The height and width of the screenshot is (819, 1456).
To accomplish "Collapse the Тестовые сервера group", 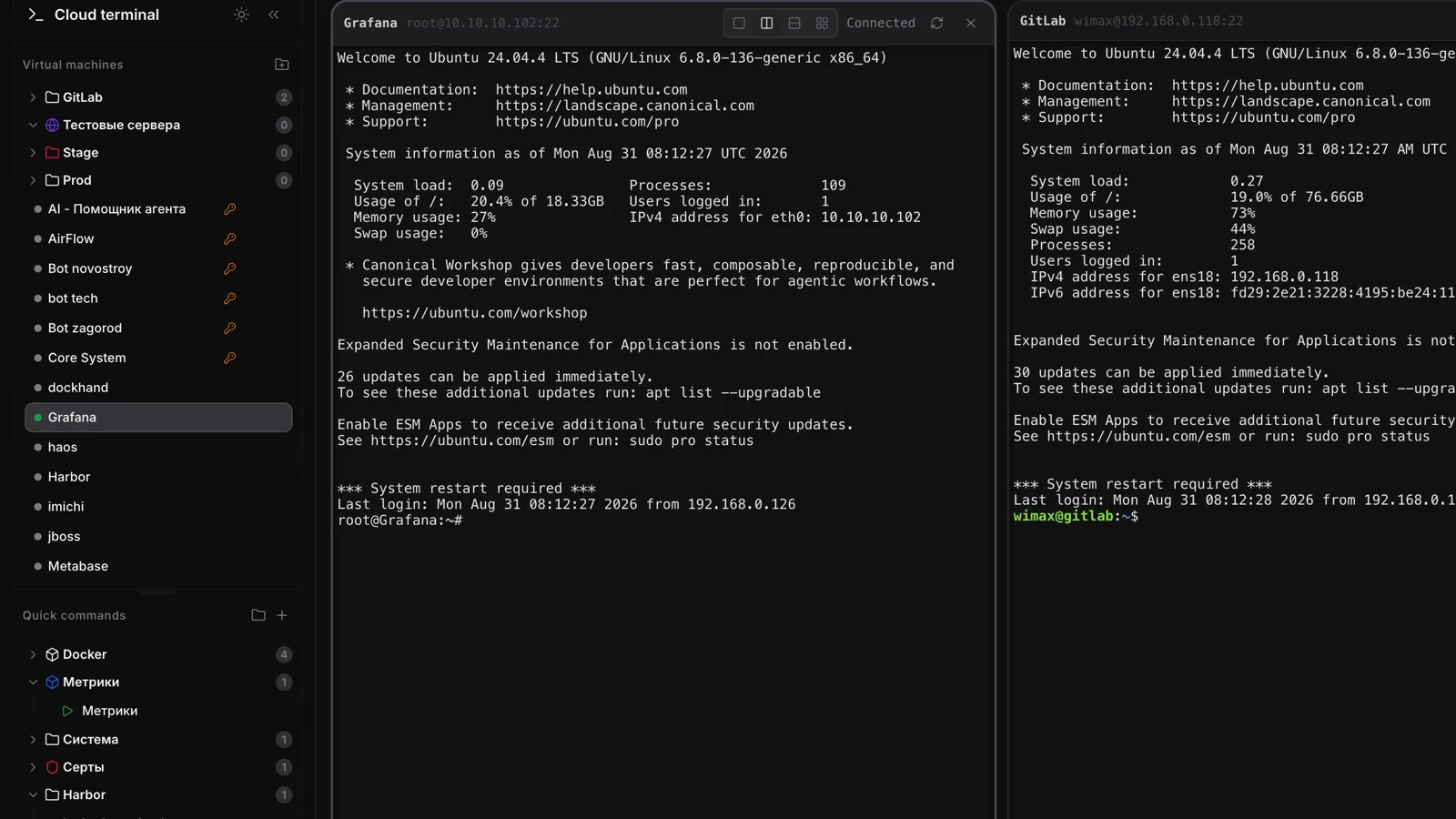I will [33, 125].
